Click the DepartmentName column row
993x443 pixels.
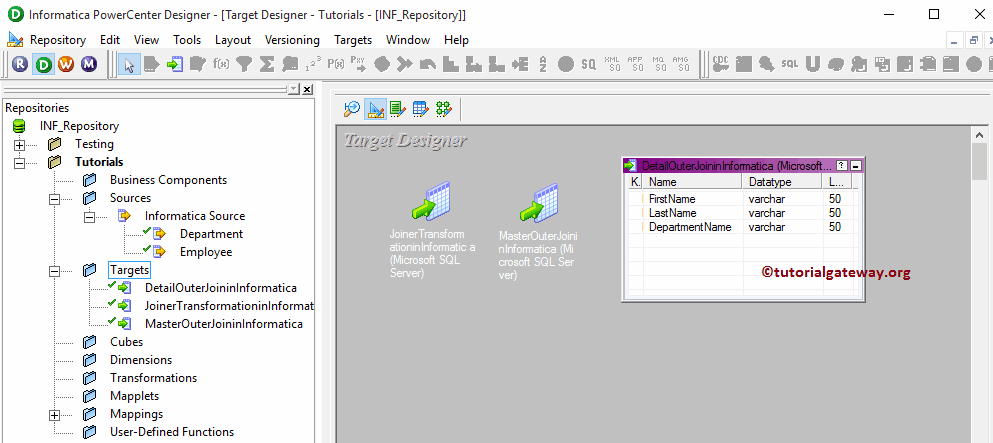(743, 227)
